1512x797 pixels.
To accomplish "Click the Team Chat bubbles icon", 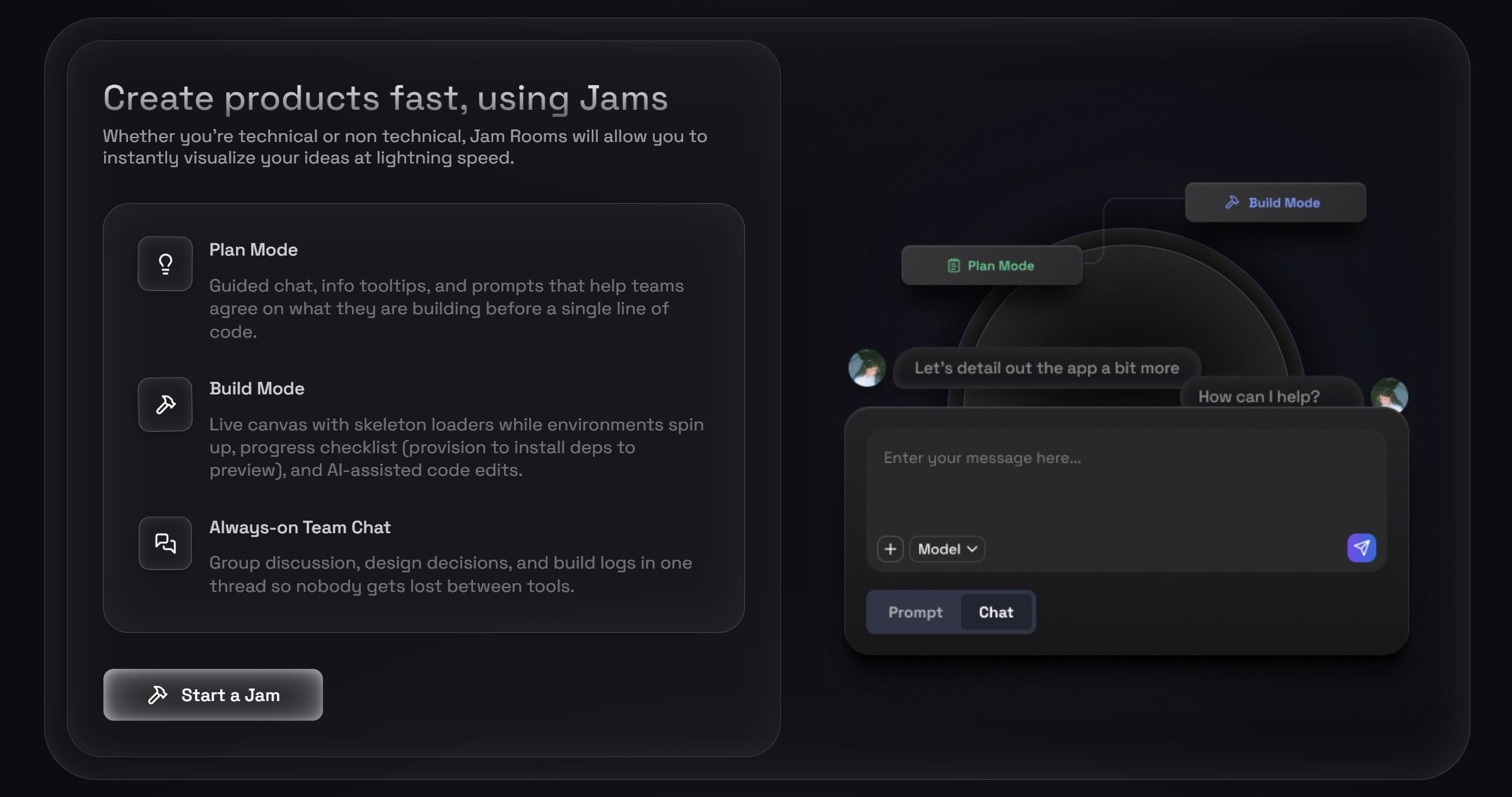I will pos(165,543).
